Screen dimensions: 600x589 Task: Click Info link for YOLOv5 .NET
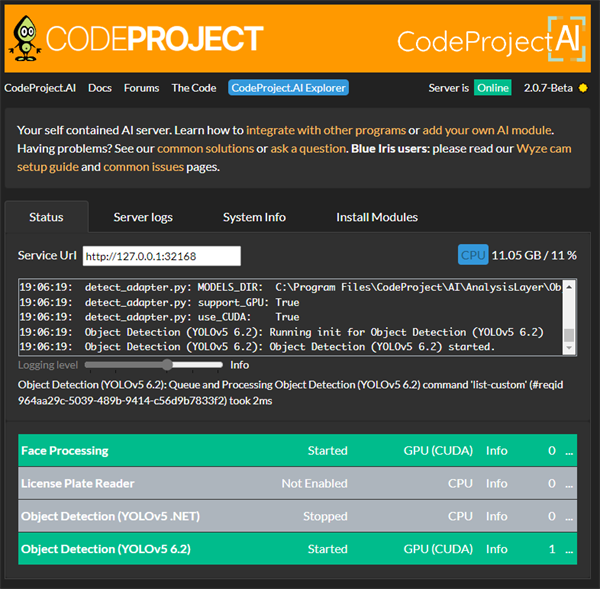(497, 517)
